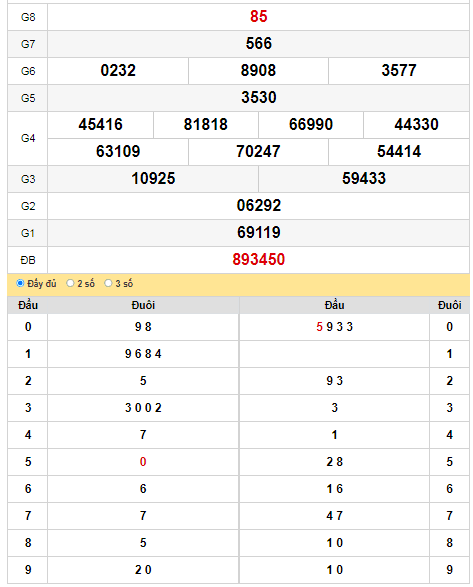The height and width of the screenshot is (587, 473).
Task: Click the left "Đầu" column header
Action: (28, 305)
